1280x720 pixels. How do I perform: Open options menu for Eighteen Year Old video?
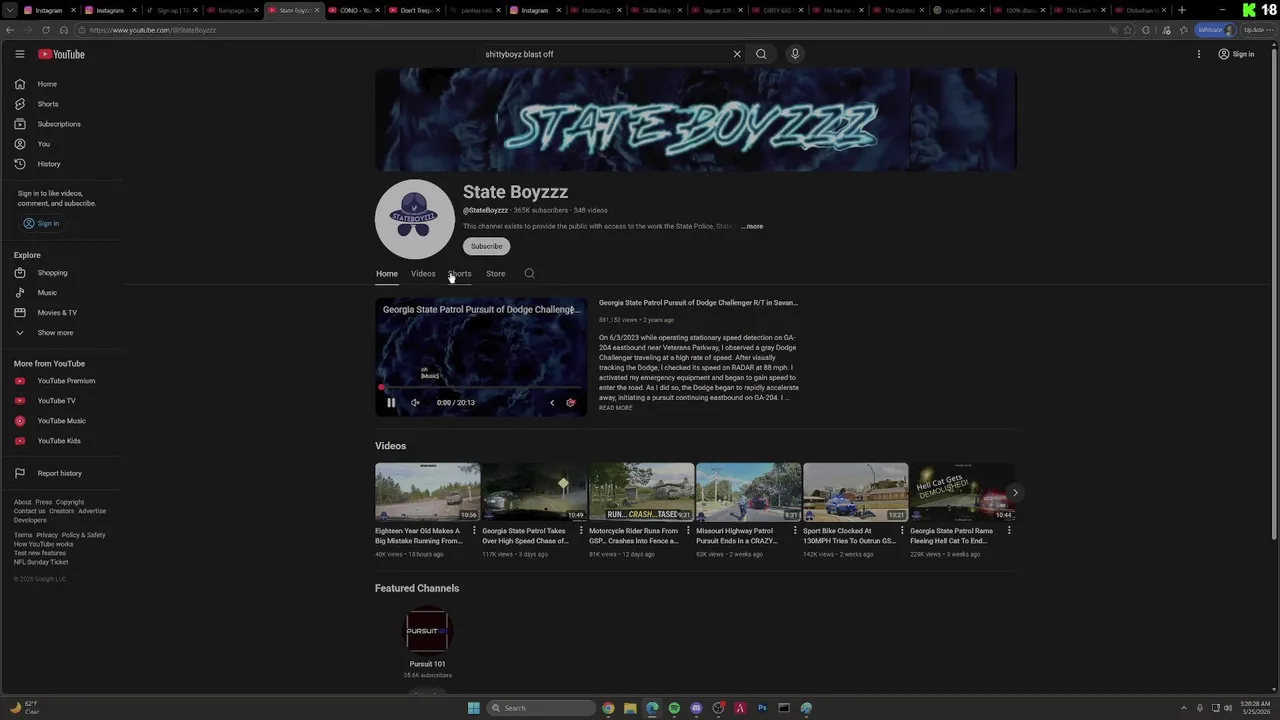[x=474, y=531]
